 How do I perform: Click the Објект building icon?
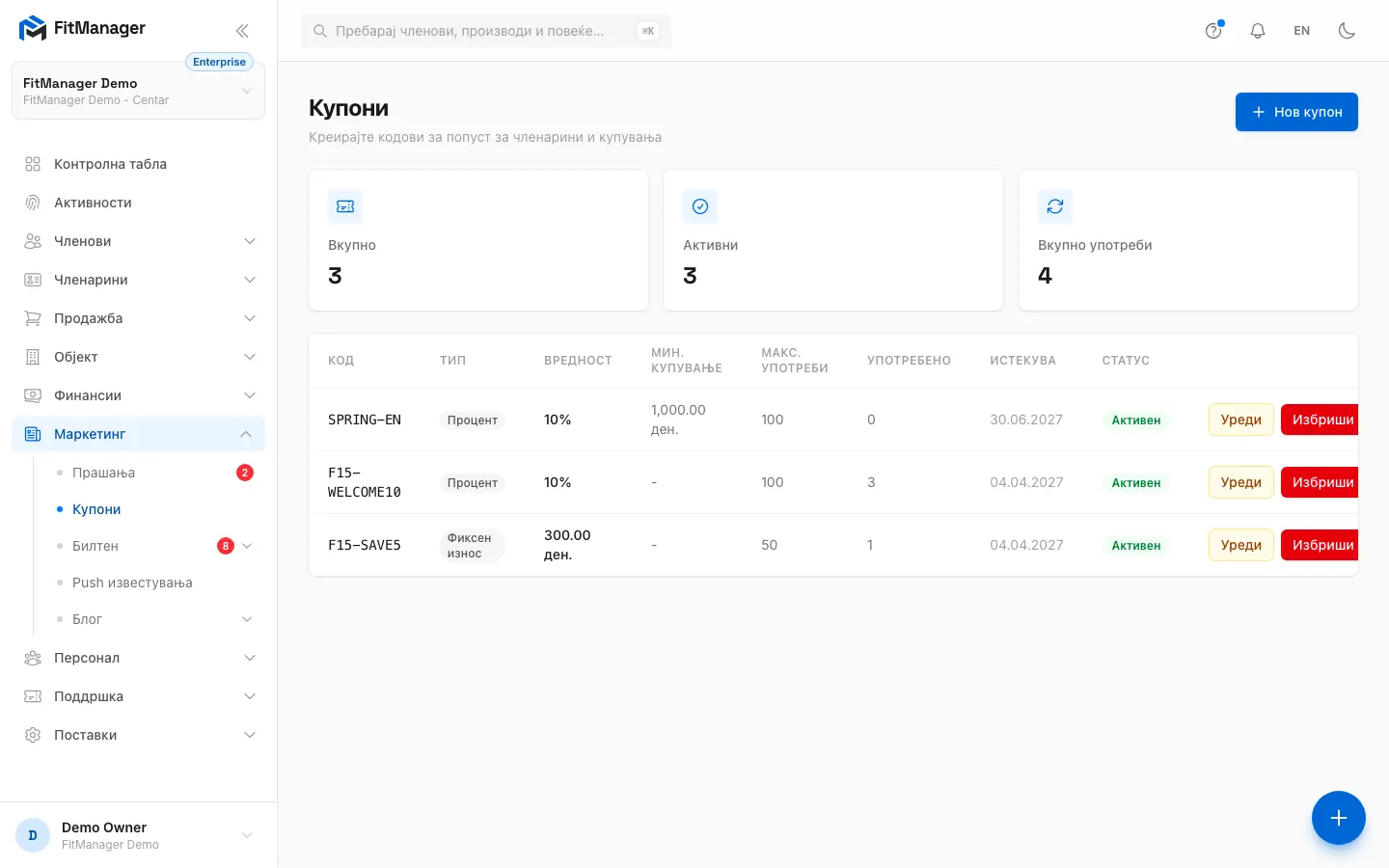pos(33,357)
